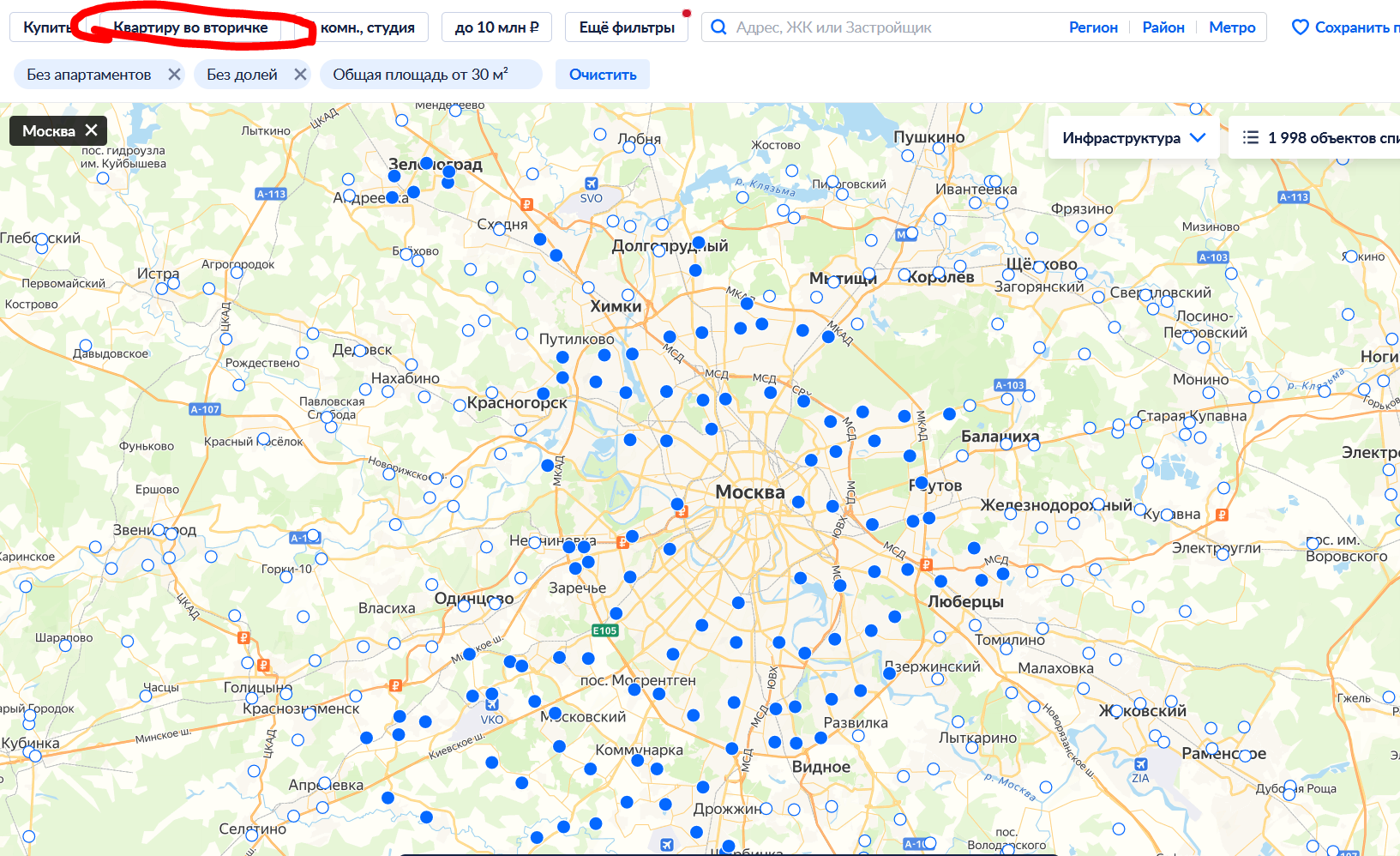Click the Жуковский label on the map

coord(1143,711)
